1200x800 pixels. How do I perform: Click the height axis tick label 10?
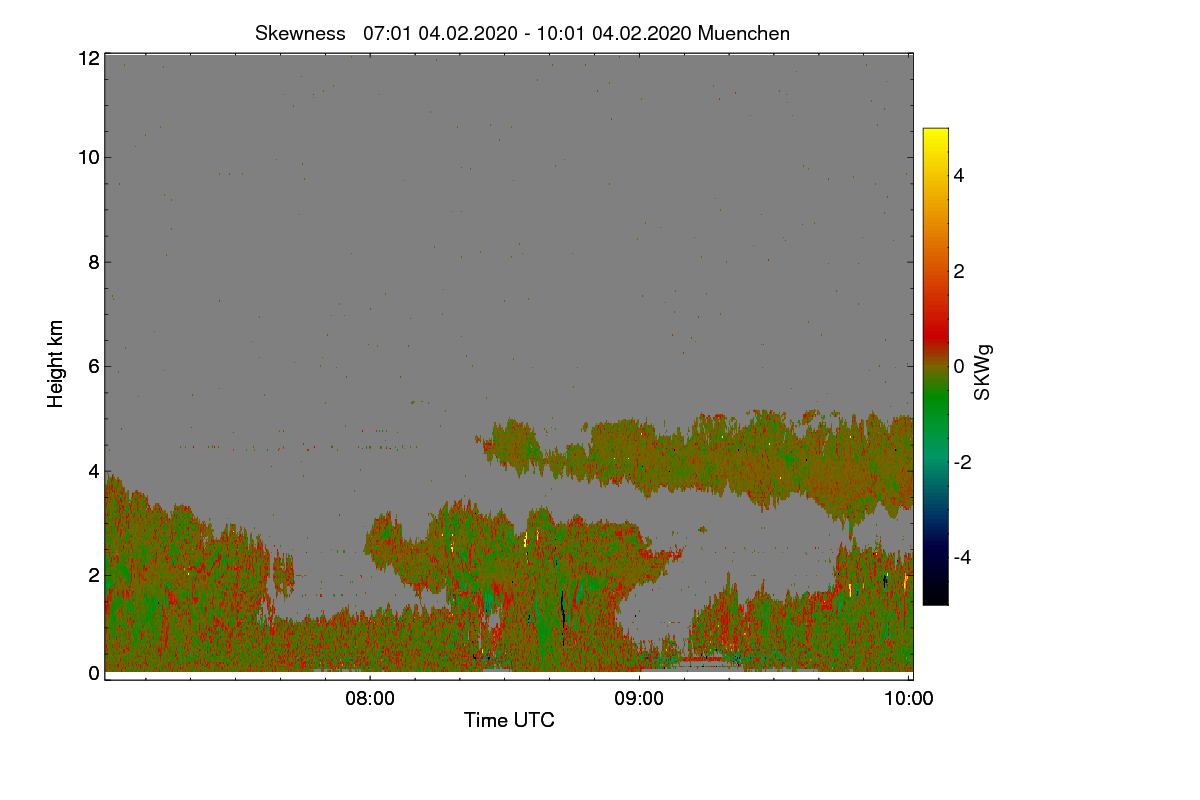tap(88, 157)
